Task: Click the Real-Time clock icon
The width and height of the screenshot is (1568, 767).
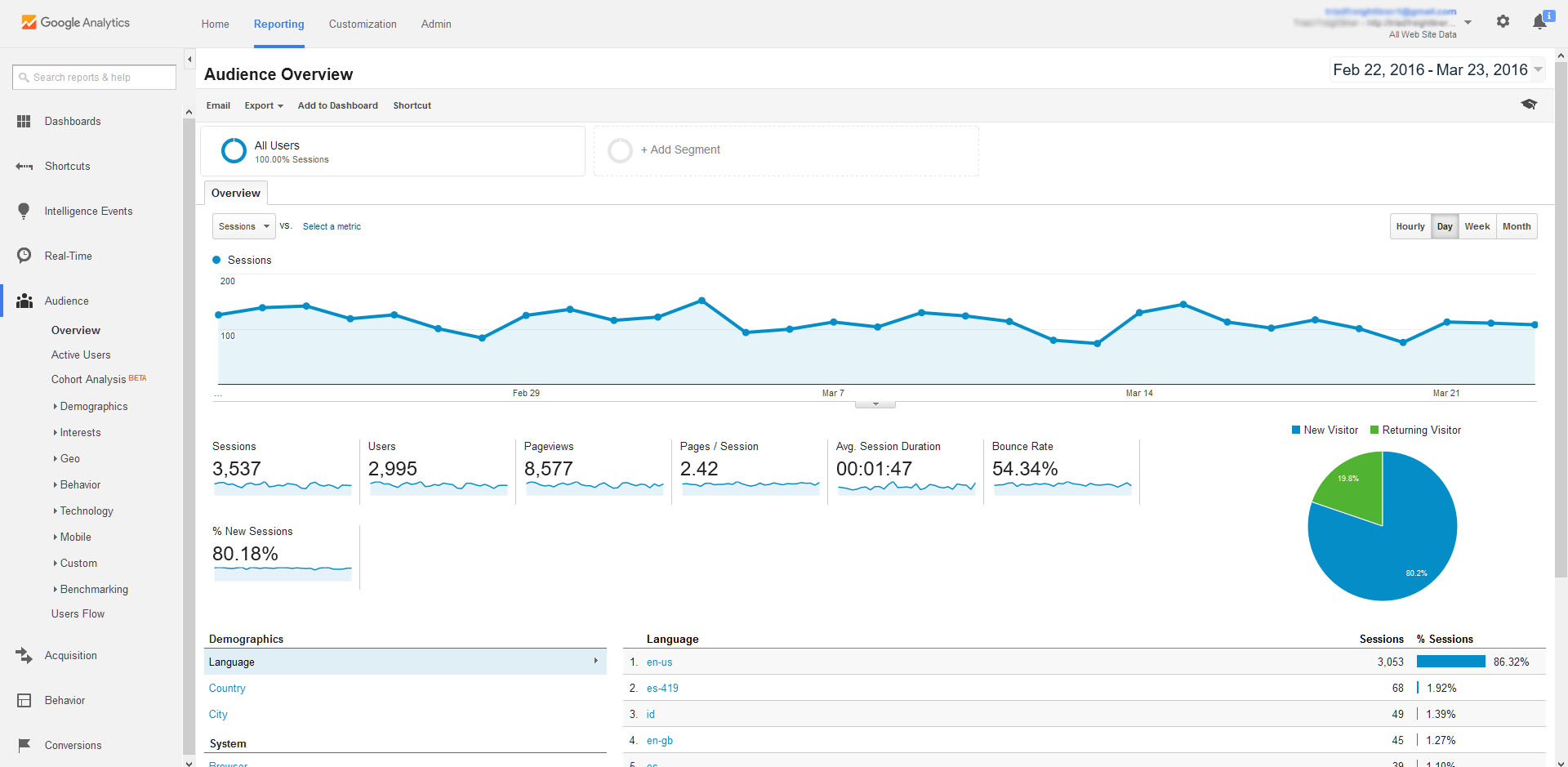Action: click(24, 256)
